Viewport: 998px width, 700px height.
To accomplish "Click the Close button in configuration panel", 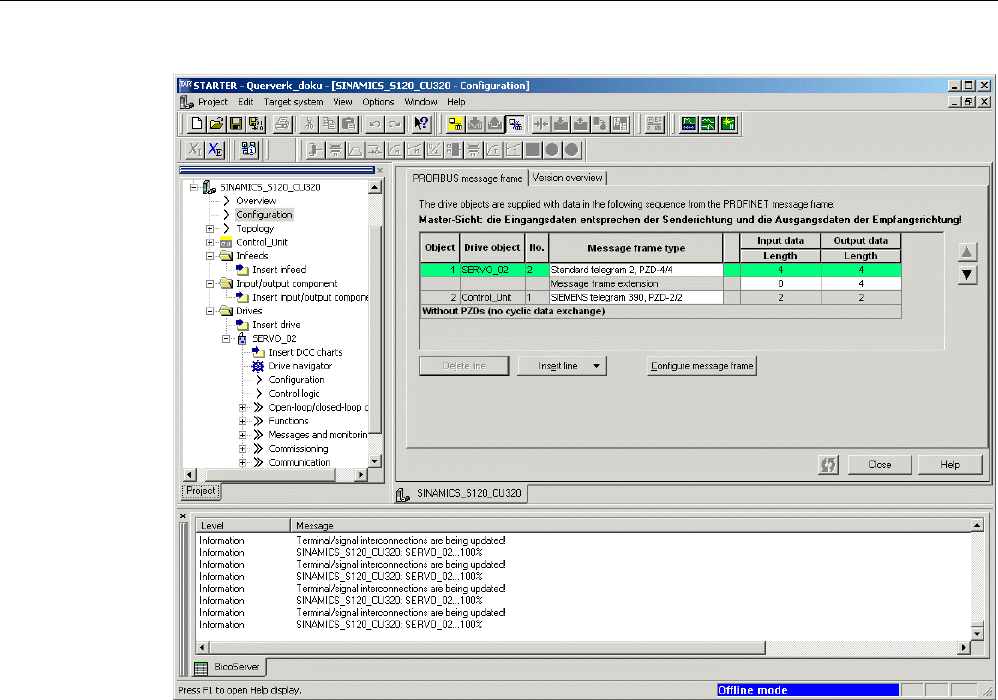I will click(880, 465).
